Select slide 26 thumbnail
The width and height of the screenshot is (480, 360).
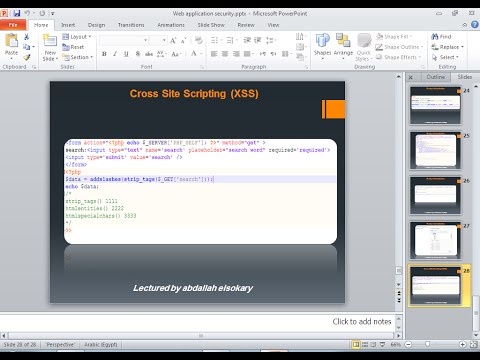click(435, 195)
